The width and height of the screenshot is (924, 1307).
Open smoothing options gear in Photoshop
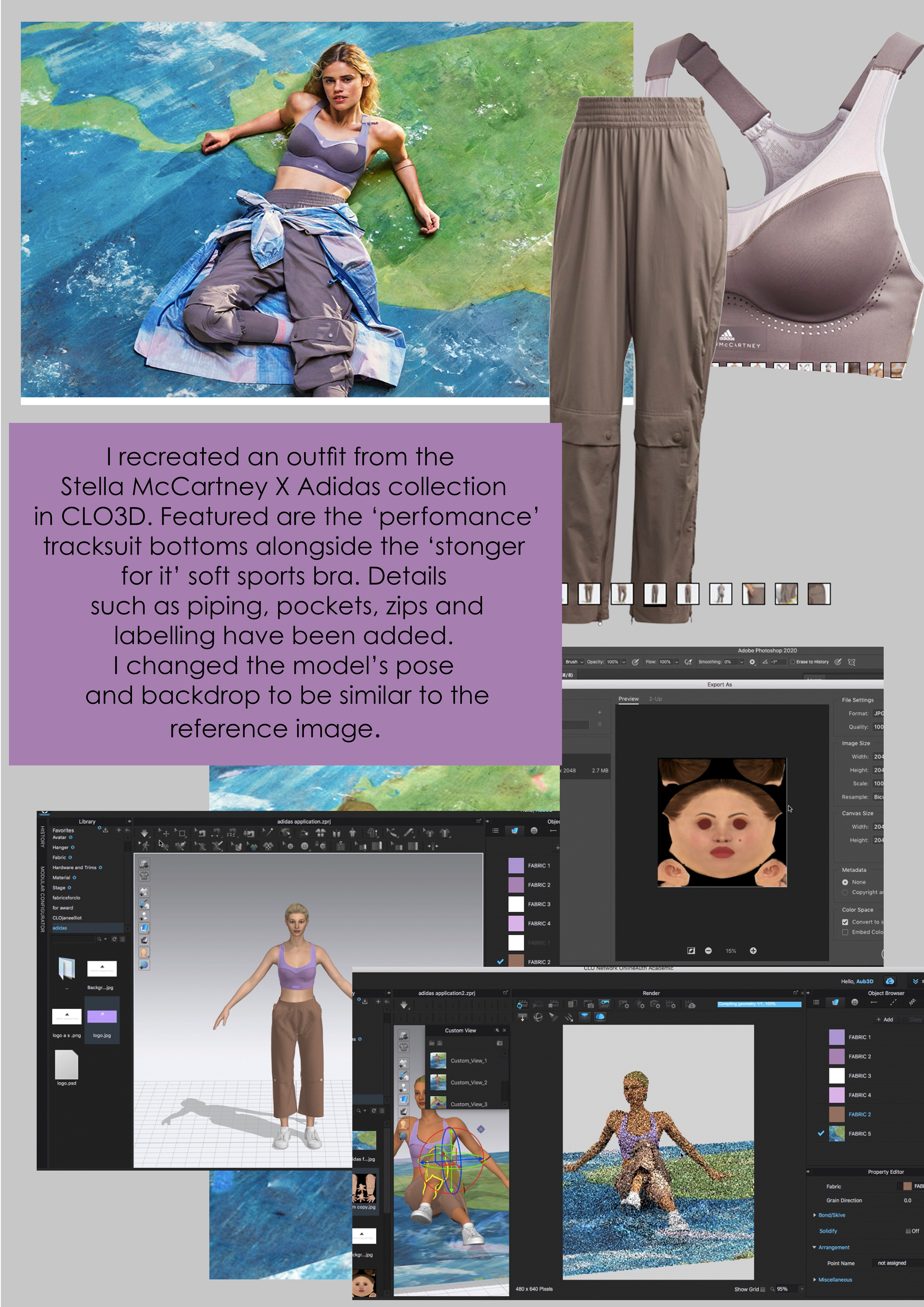(752, 662)
